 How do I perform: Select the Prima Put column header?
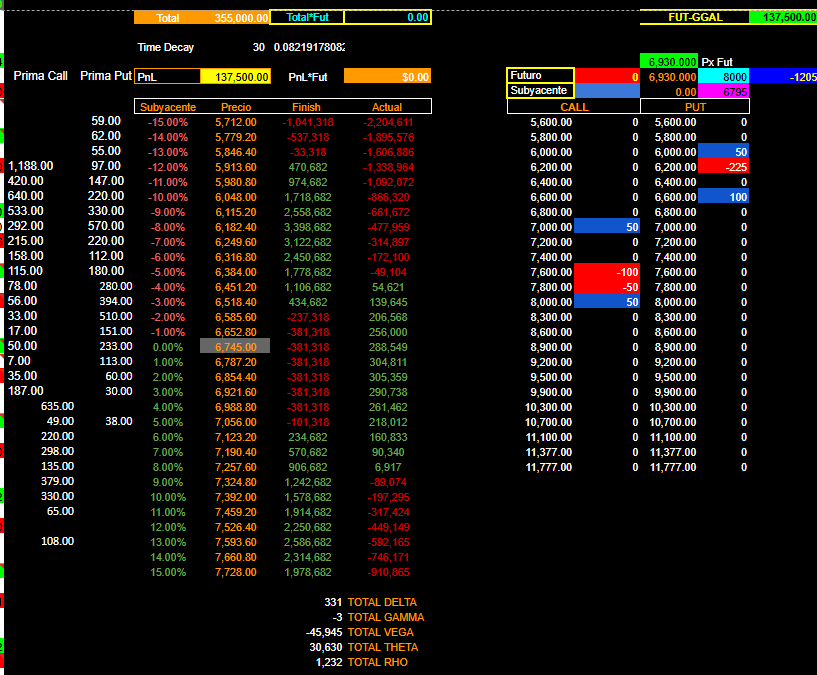point(106,76)
